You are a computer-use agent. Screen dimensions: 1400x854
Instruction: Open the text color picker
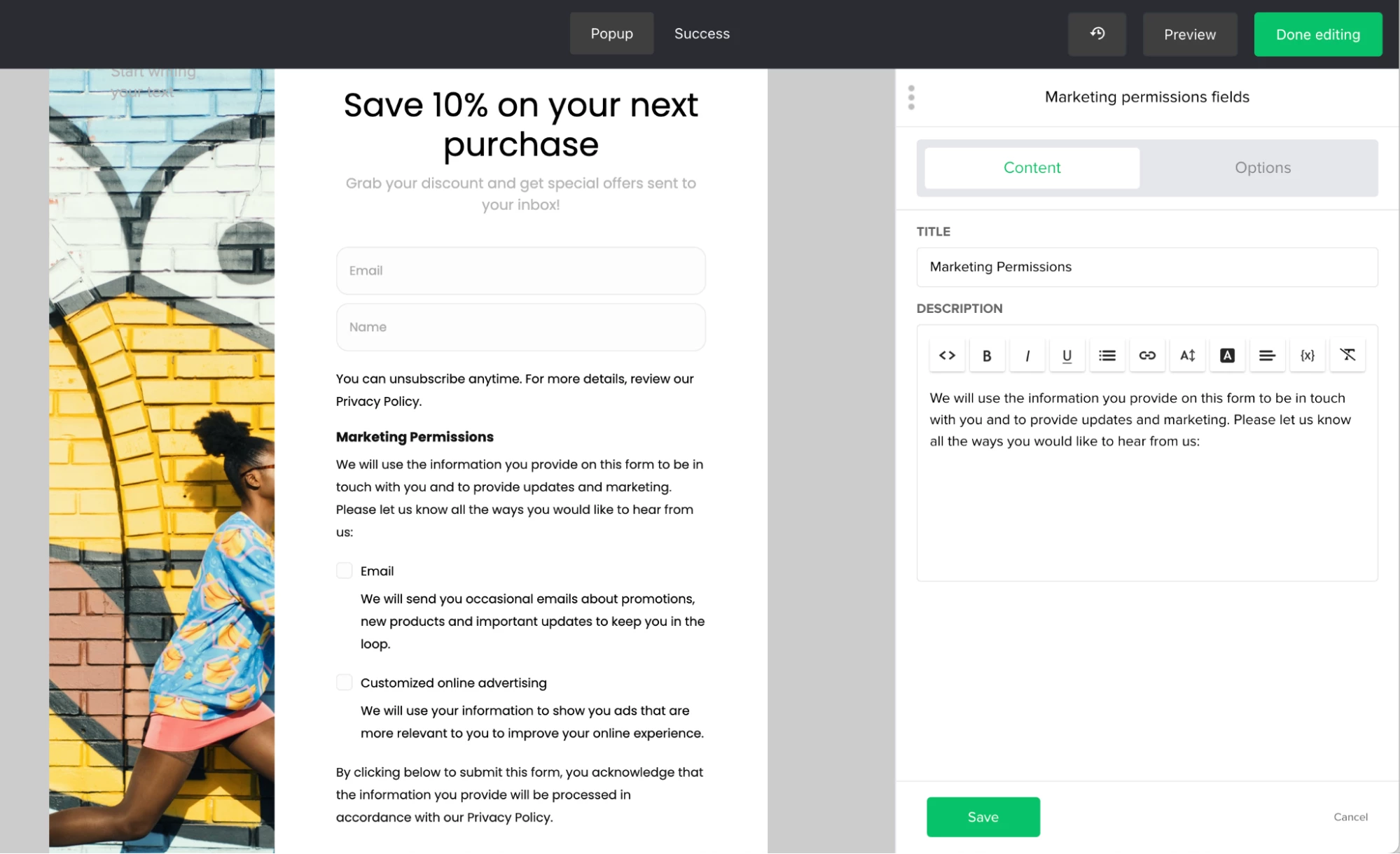pos(1227,356)
